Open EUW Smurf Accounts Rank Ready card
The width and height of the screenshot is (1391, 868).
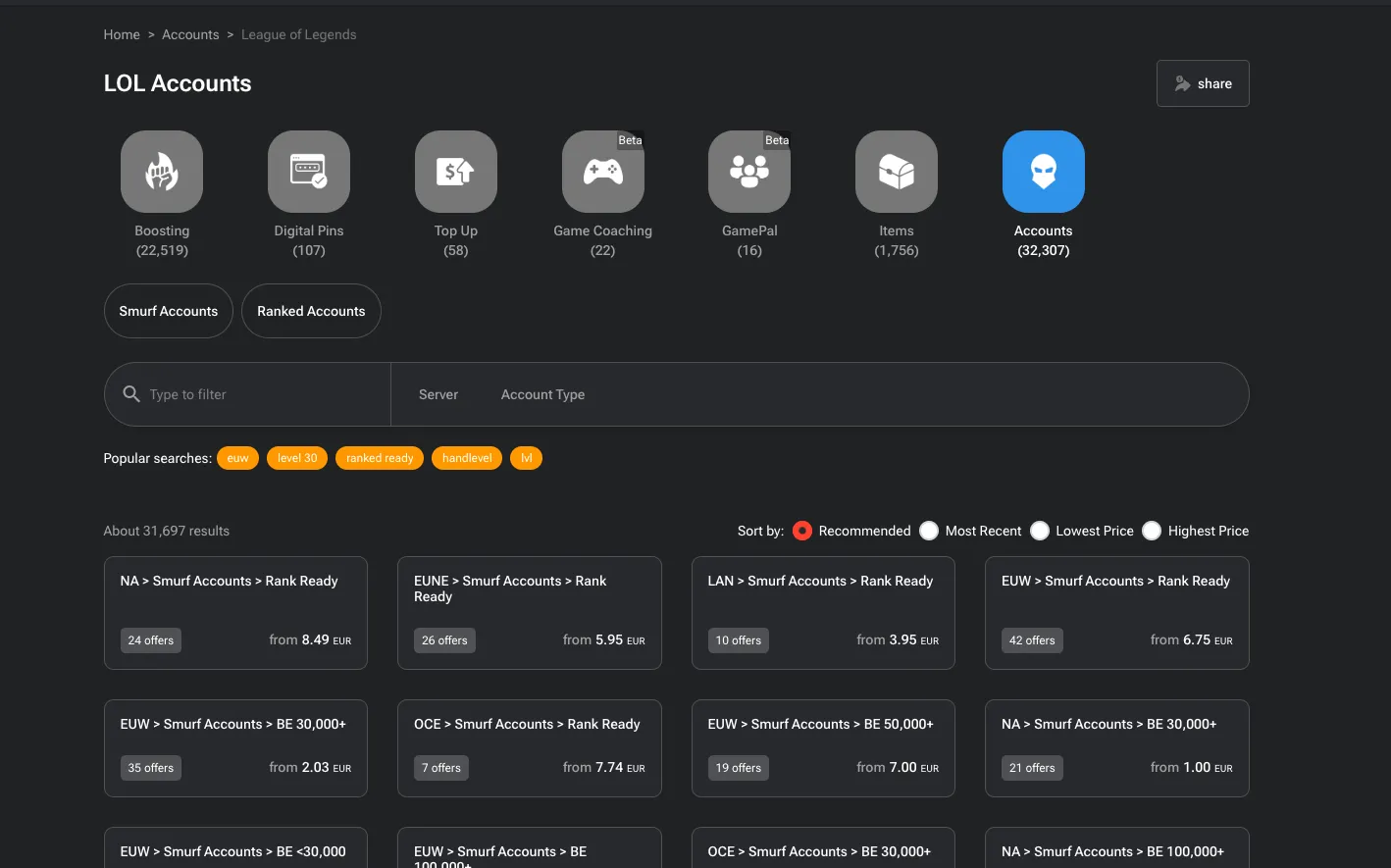coord(1117,613)
